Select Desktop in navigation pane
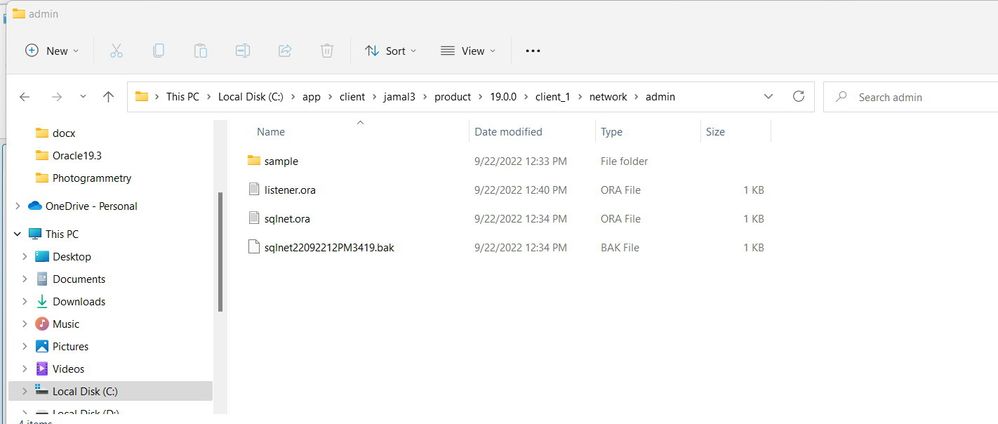 click(x=71, y=257)
